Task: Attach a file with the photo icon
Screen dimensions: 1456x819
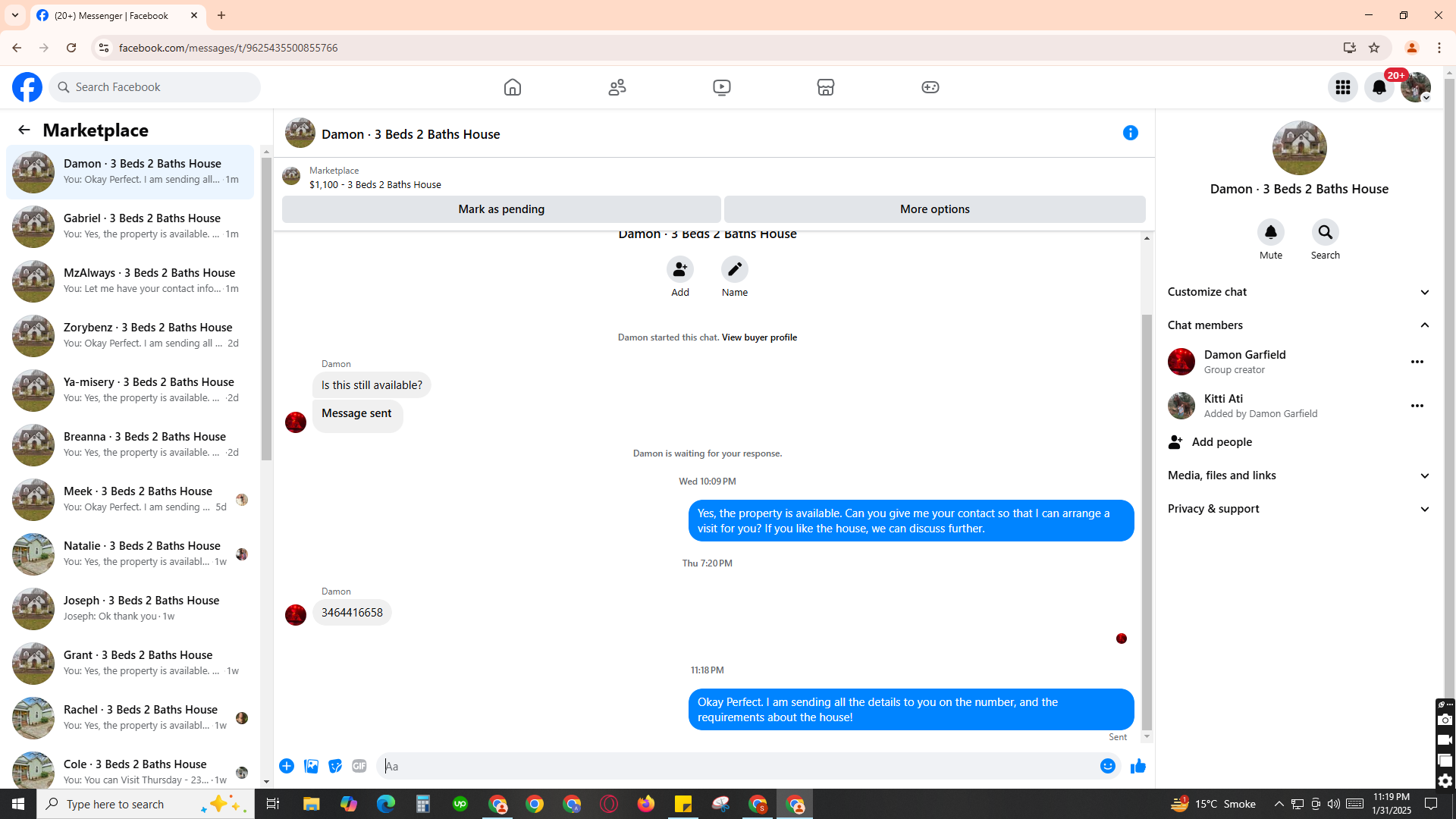Action: point(311,766)
